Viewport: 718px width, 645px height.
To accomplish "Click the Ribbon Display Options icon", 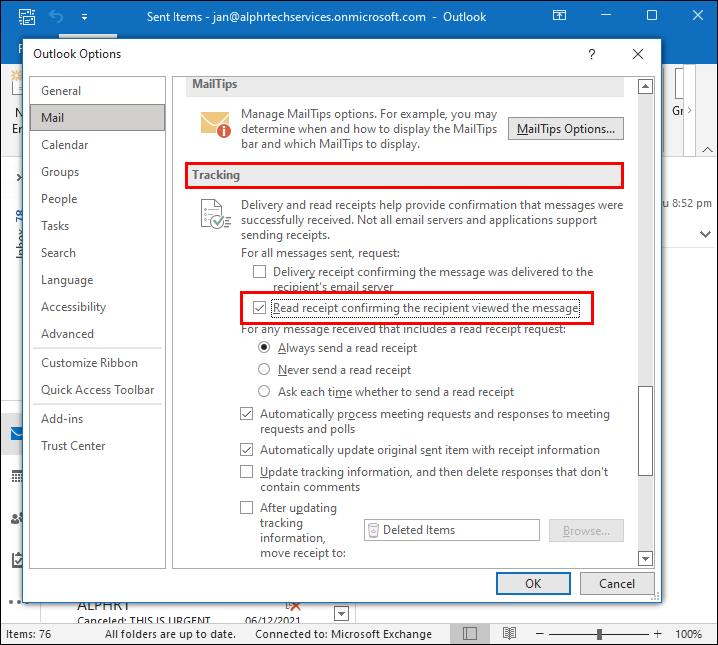I will pos(559,16).
